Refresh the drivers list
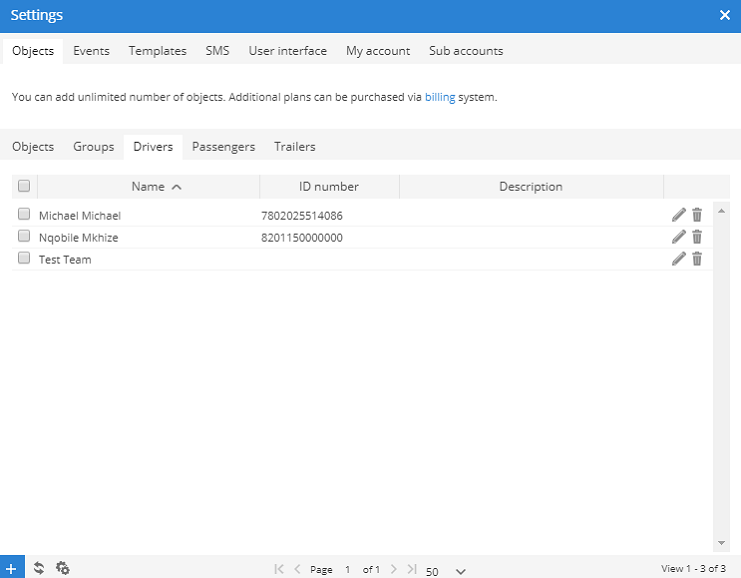 [39, 568]
